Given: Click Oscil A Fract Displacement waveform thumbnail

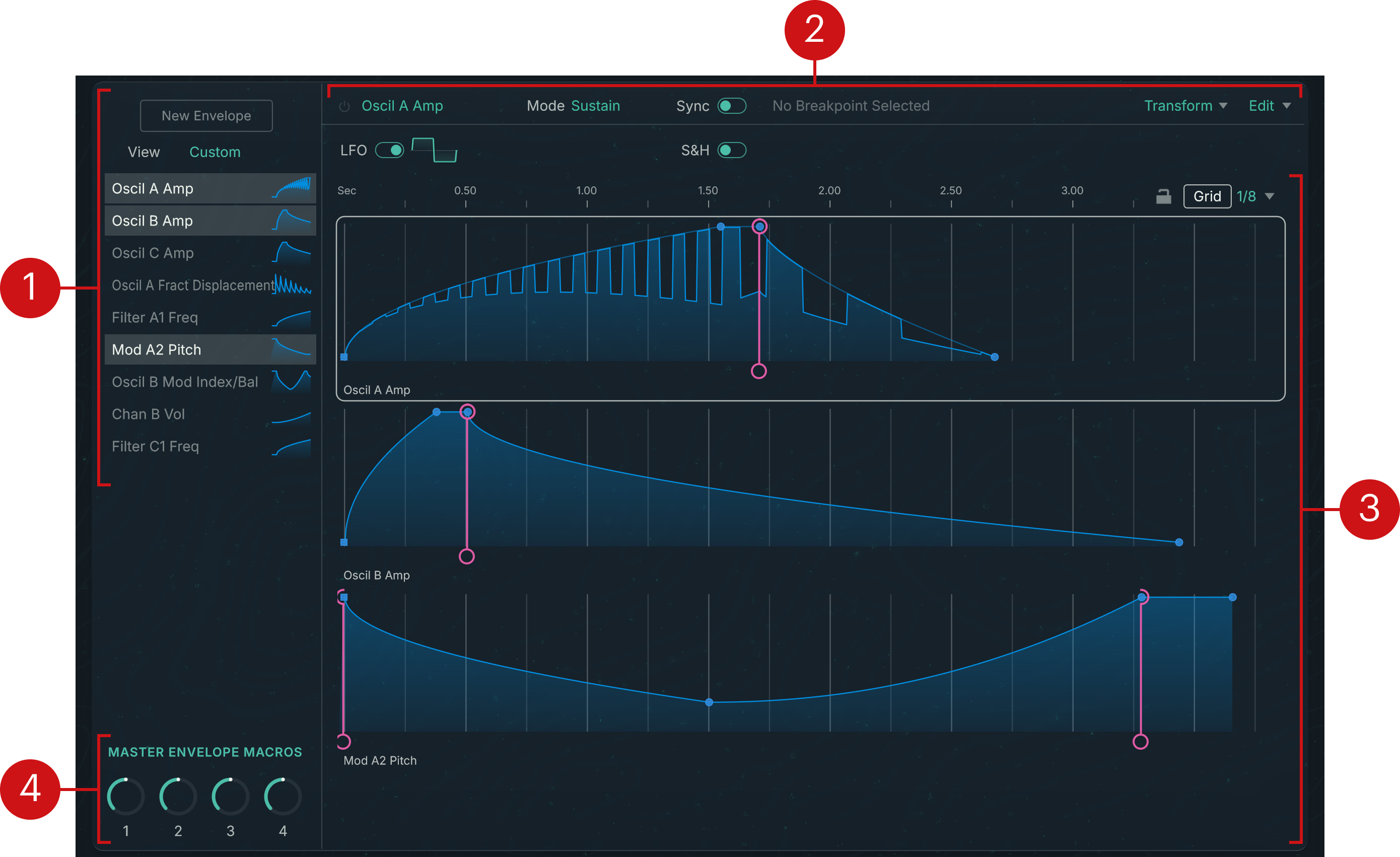Looking at the screenshot, I should [293, 285].
